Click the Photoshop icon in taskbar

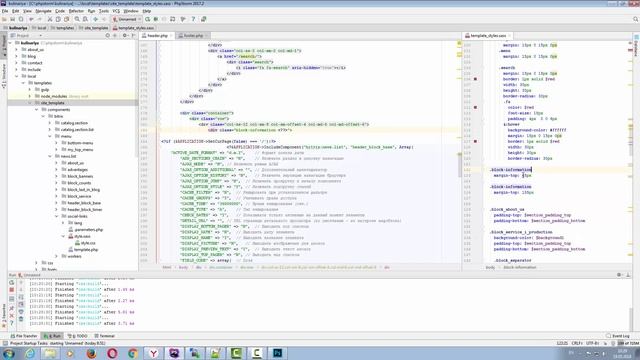pyautogui.click(x=277, y=353)
